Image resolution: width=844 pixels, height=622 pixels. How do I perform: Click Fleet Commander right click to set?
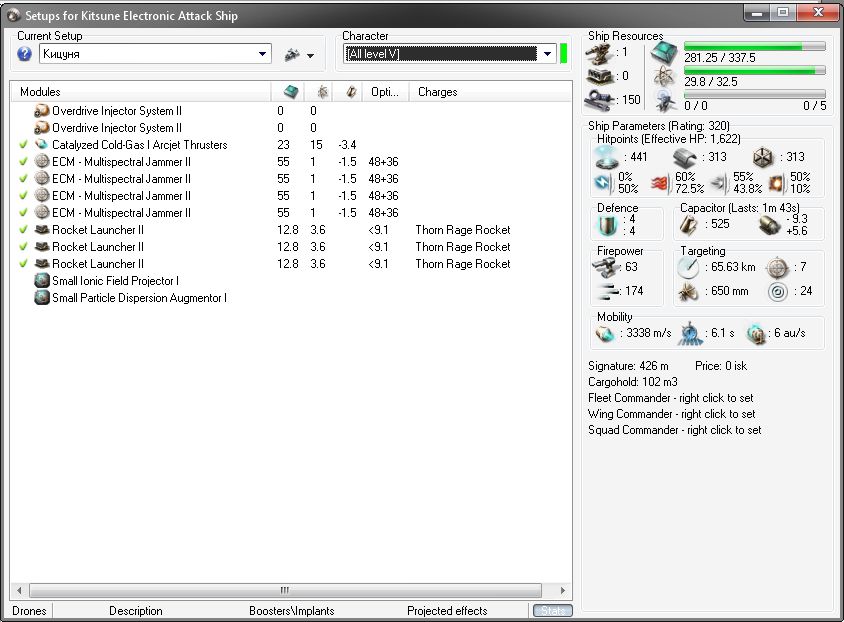tap(671, 398)
